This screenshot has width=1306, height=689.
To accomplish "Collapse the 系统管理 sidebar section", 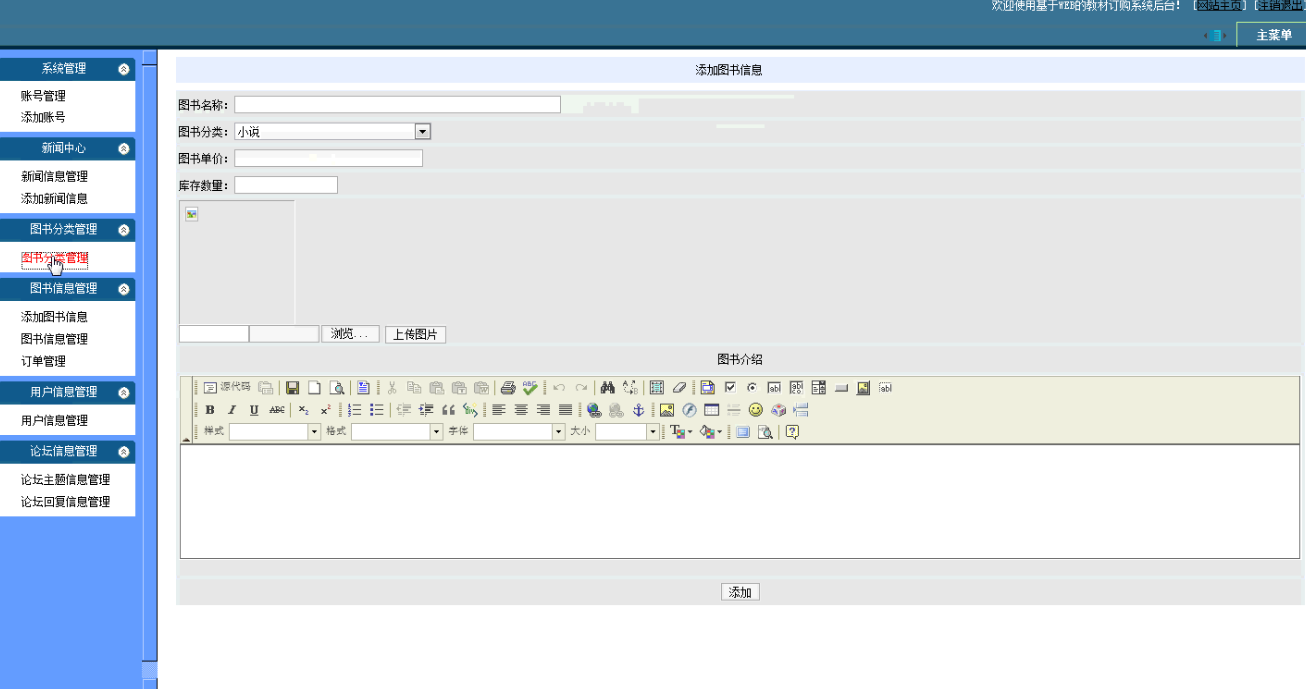I will (x=124, y=69).
